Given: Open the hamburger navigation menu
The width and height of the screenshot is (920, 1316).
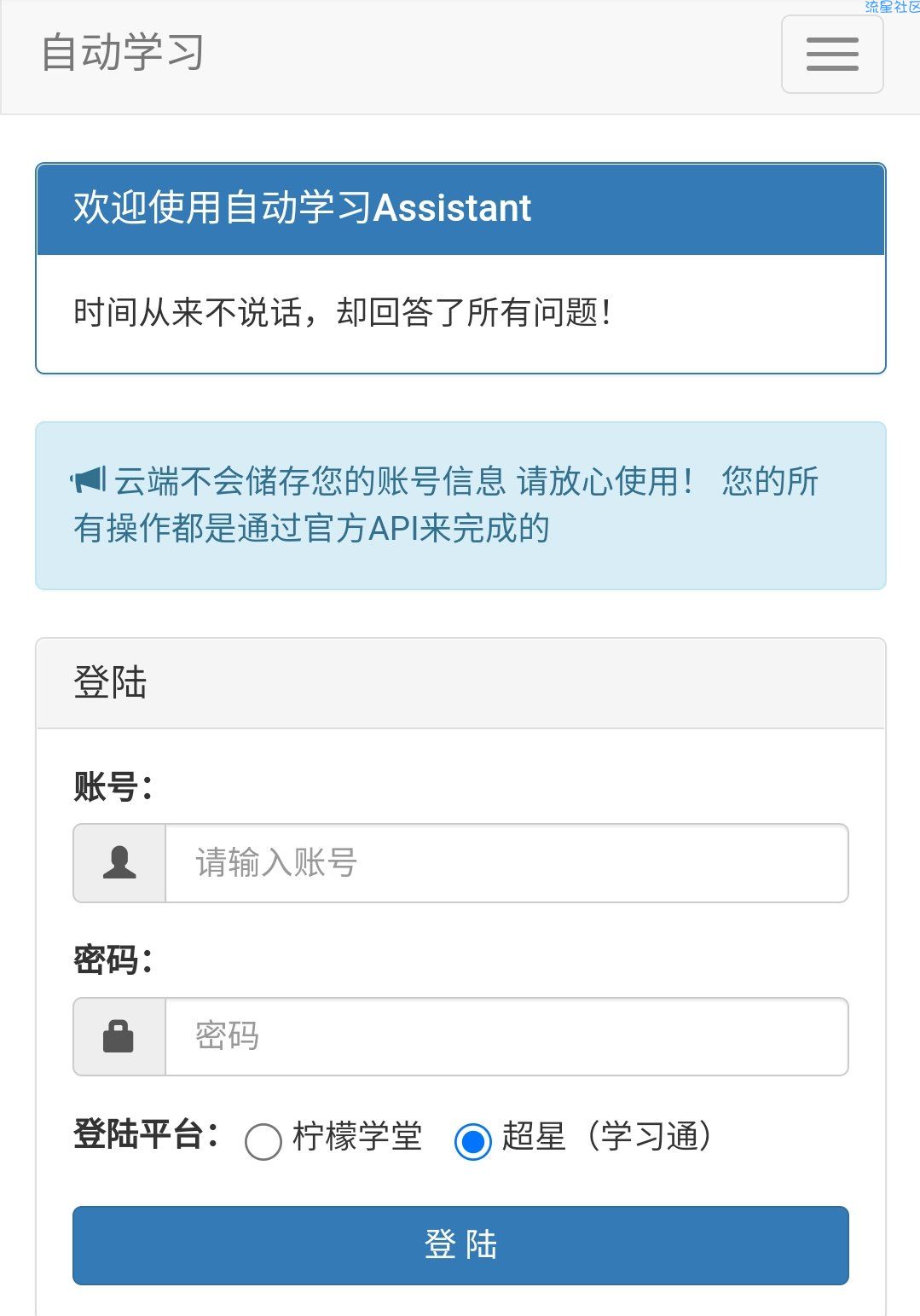Looking at the screenshot, I should click(x=831, y=55).
